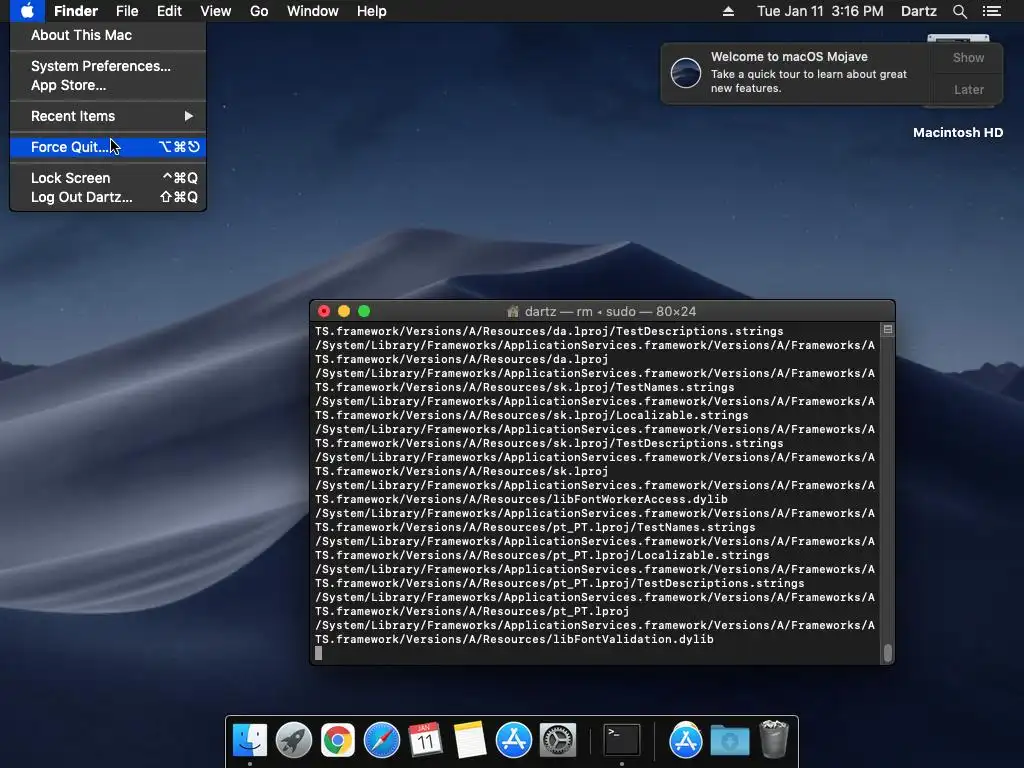Click Later on Mojave notification
This screenshot has width=1024, height=768.
point(968,89)
